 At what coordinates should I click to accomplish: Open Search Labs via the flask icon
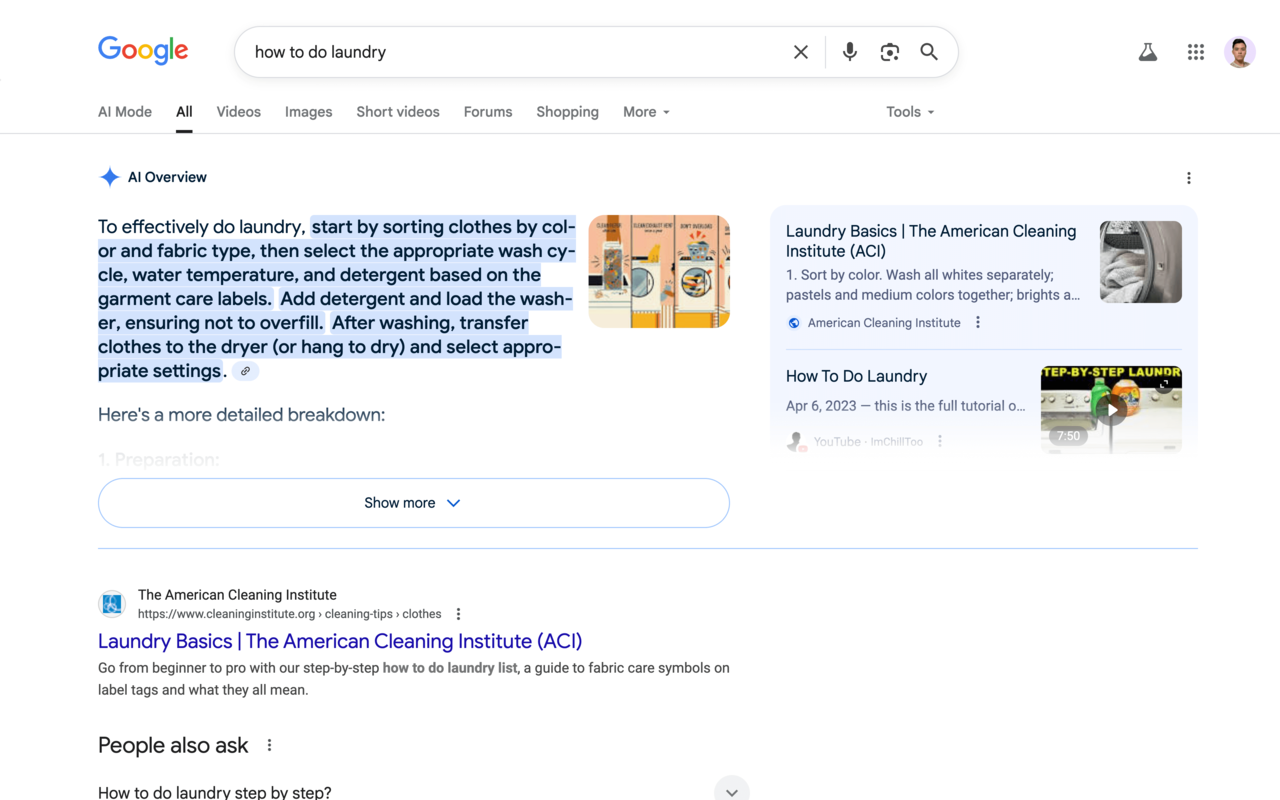pyautogui.click(x=1147, y=51)
